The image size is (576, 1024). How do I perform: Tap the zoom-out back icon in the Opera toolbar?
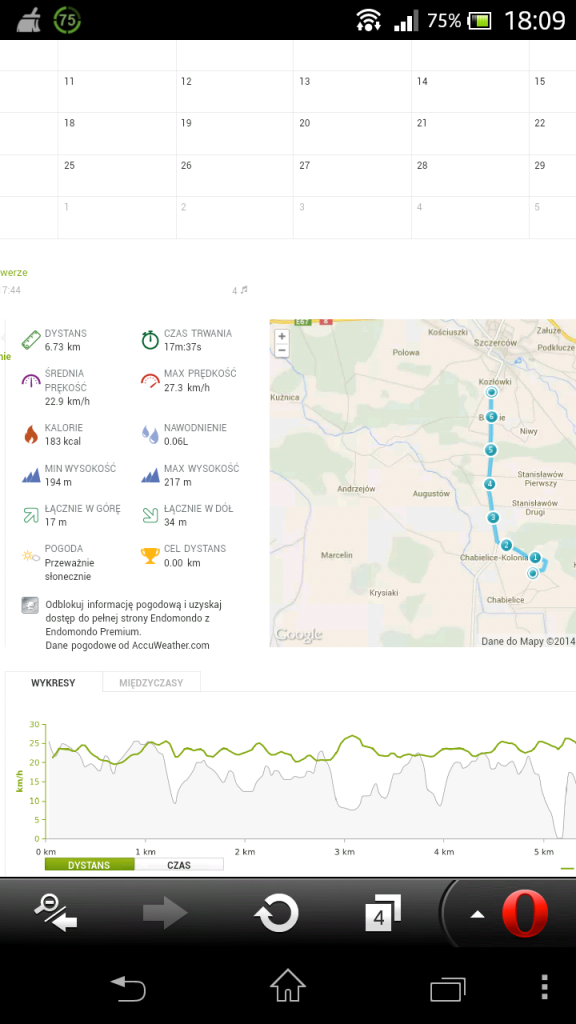pos(56,912)
